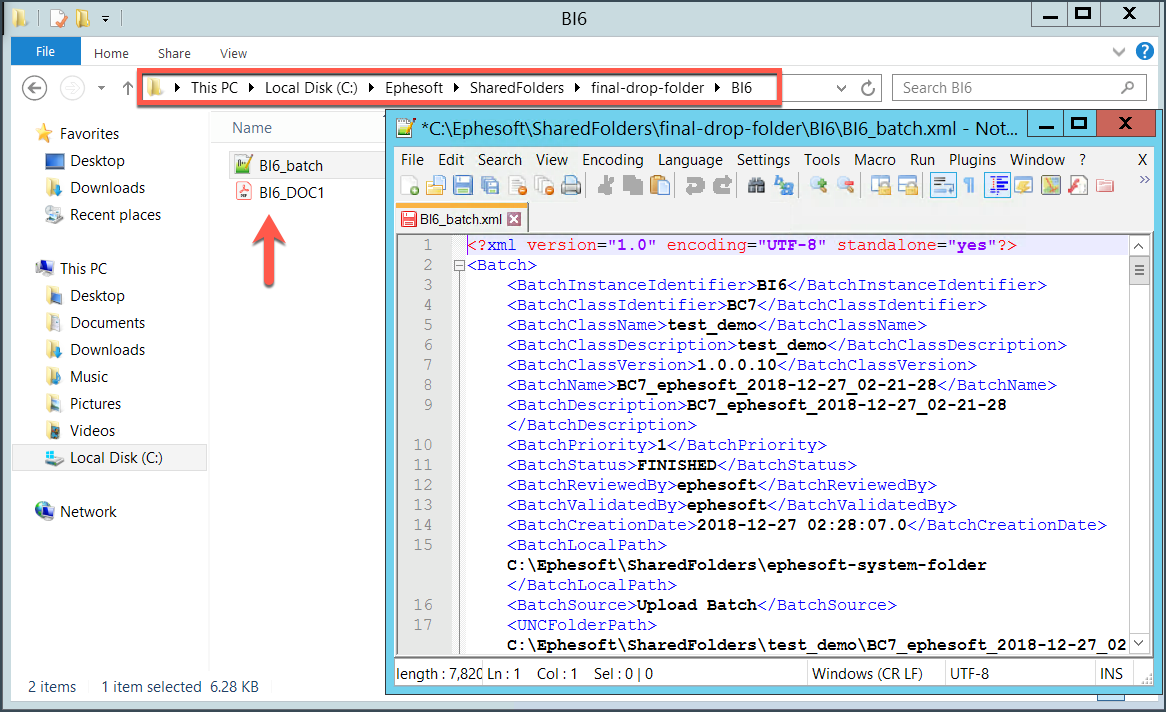Screen dimensions: 1166x712
Task: Toggle the Show indent guide button
Action: coord(996,185)
